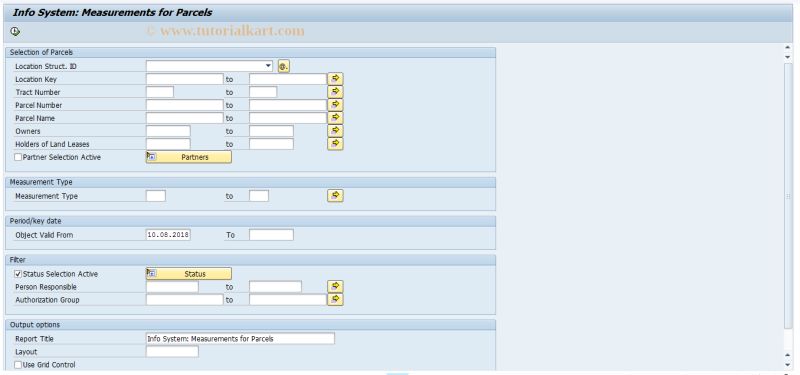Open multiple selection for Parcel Name
The image size is (800, 375).
click(335, 118)
